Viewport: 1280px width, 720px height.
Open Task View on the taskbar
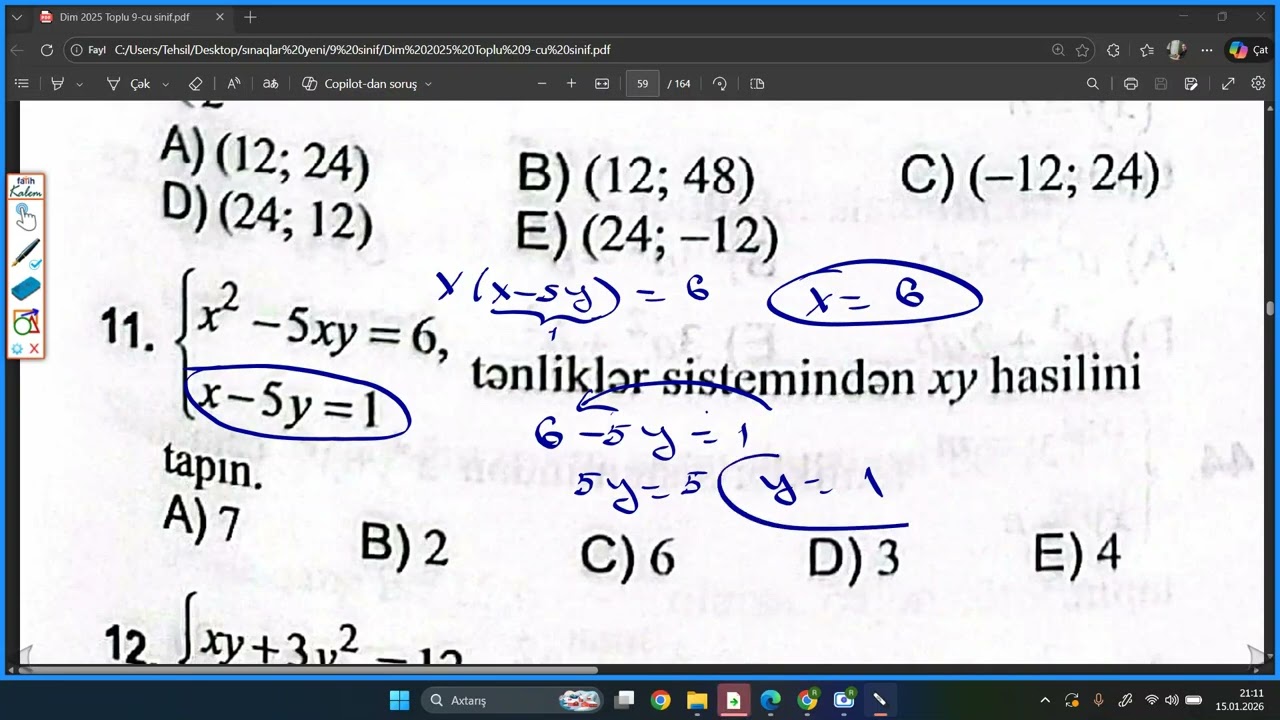click(x=624, y=700)
